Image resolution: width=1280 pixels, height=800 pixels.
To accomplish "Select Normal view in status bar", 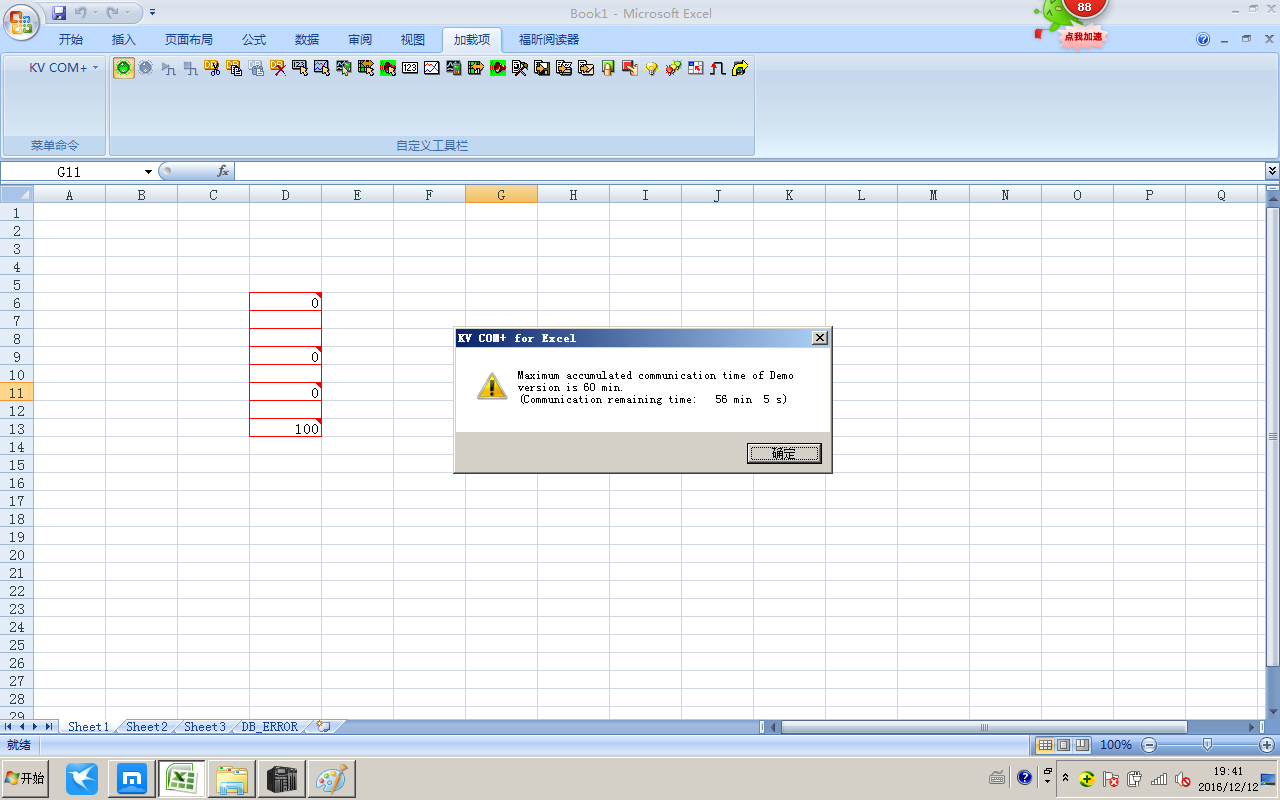I will click(x=1045, y=745).
